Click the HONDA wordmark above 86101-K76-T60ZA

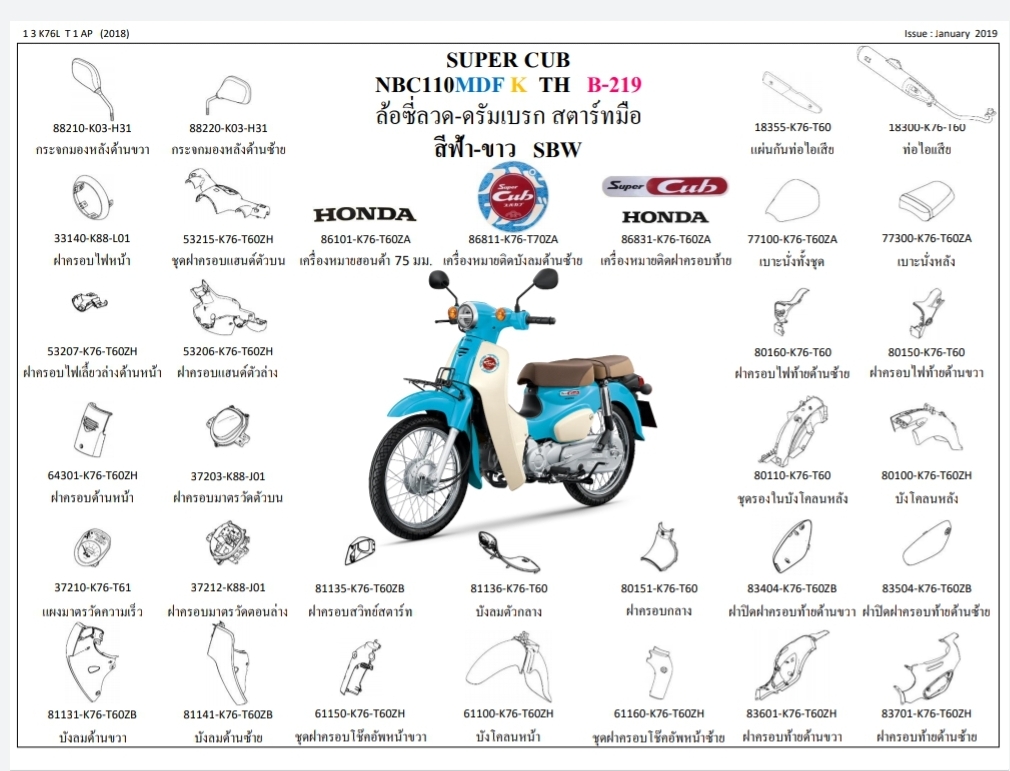click(x=364, y=214)
